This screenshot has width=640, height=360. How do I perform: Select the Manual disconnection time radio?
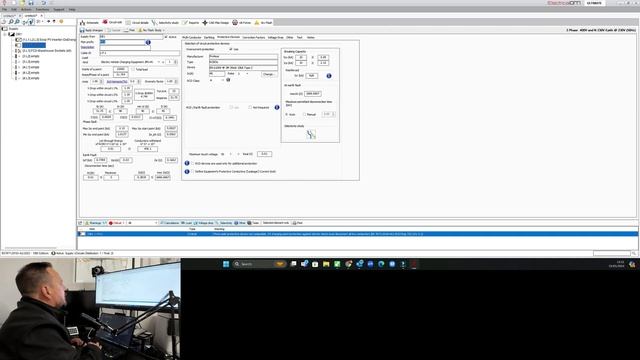coord(304,114)
